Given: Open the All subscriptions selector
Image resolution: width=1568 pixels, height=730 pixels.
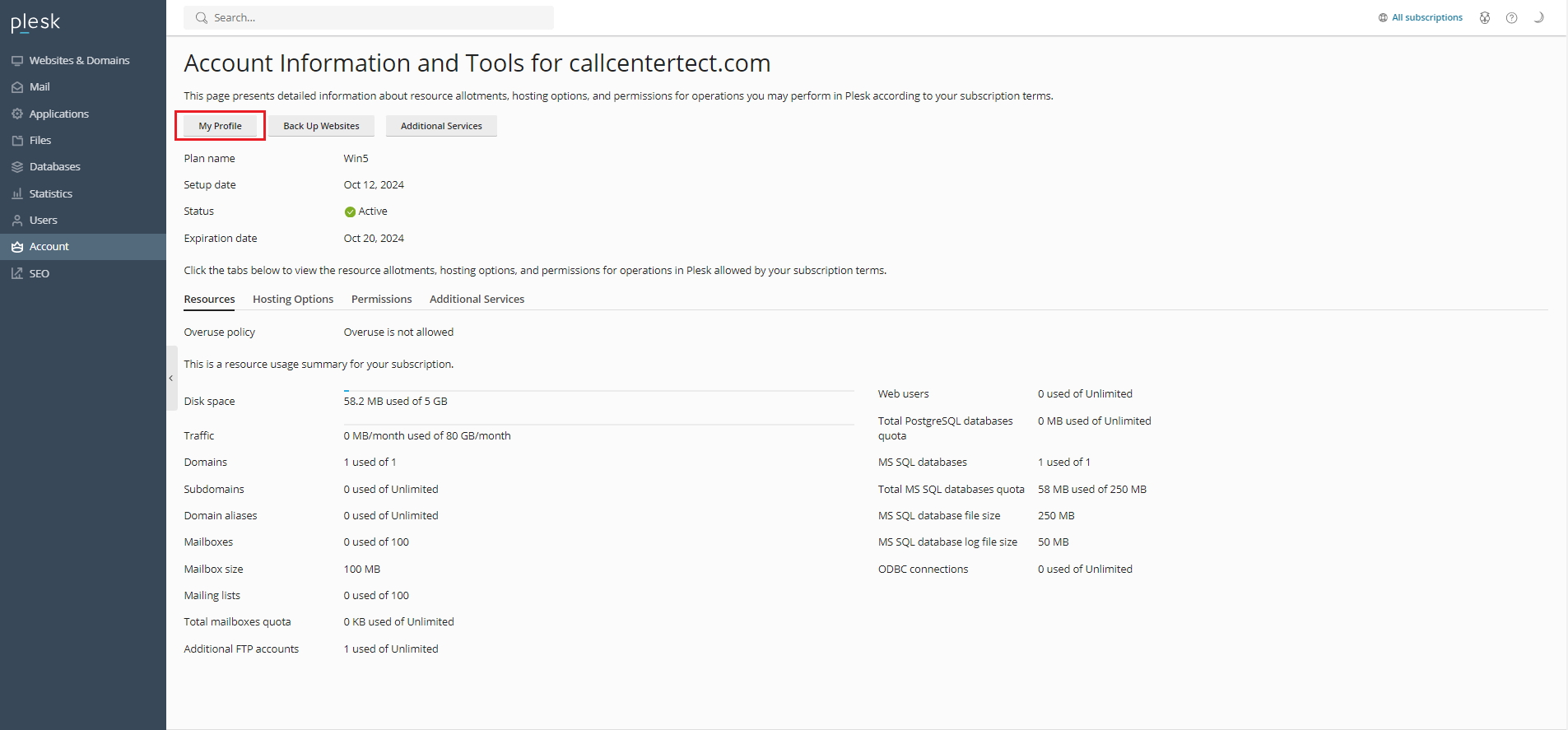Looking at the screenshot, I should 1421,18.
